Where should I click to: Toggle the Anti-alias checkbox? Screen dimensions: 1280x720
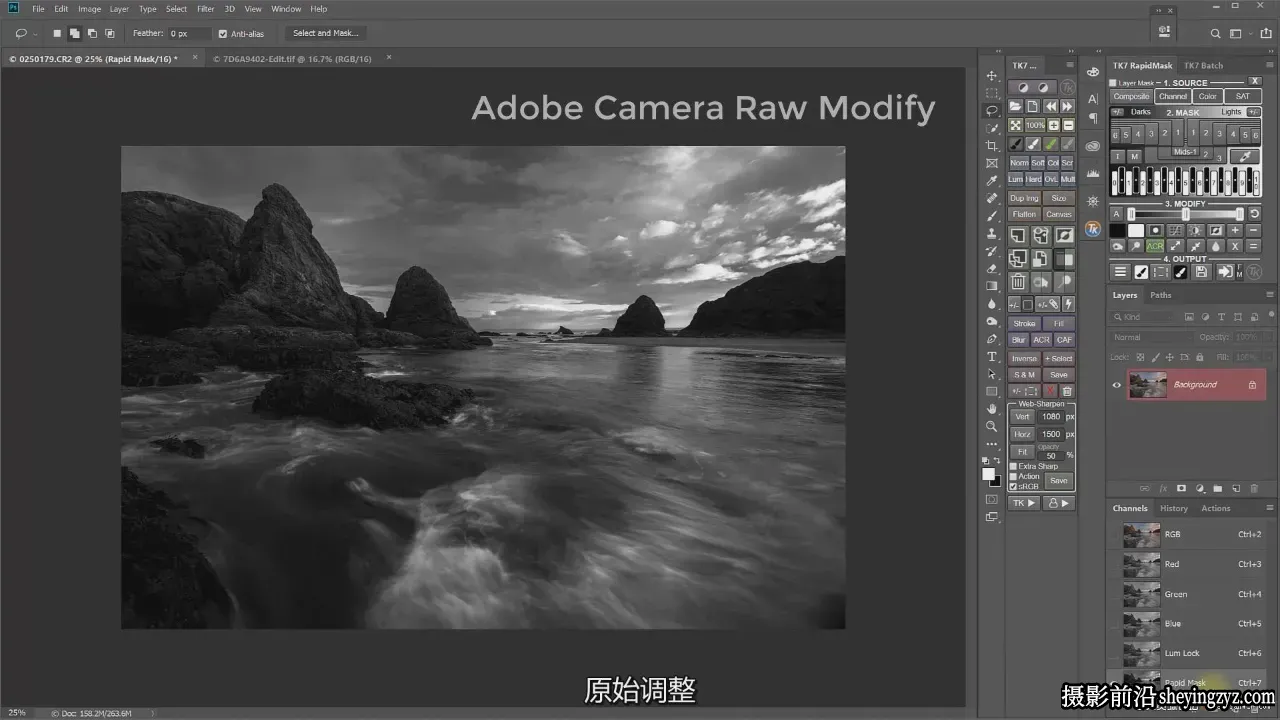coord(223,33)
